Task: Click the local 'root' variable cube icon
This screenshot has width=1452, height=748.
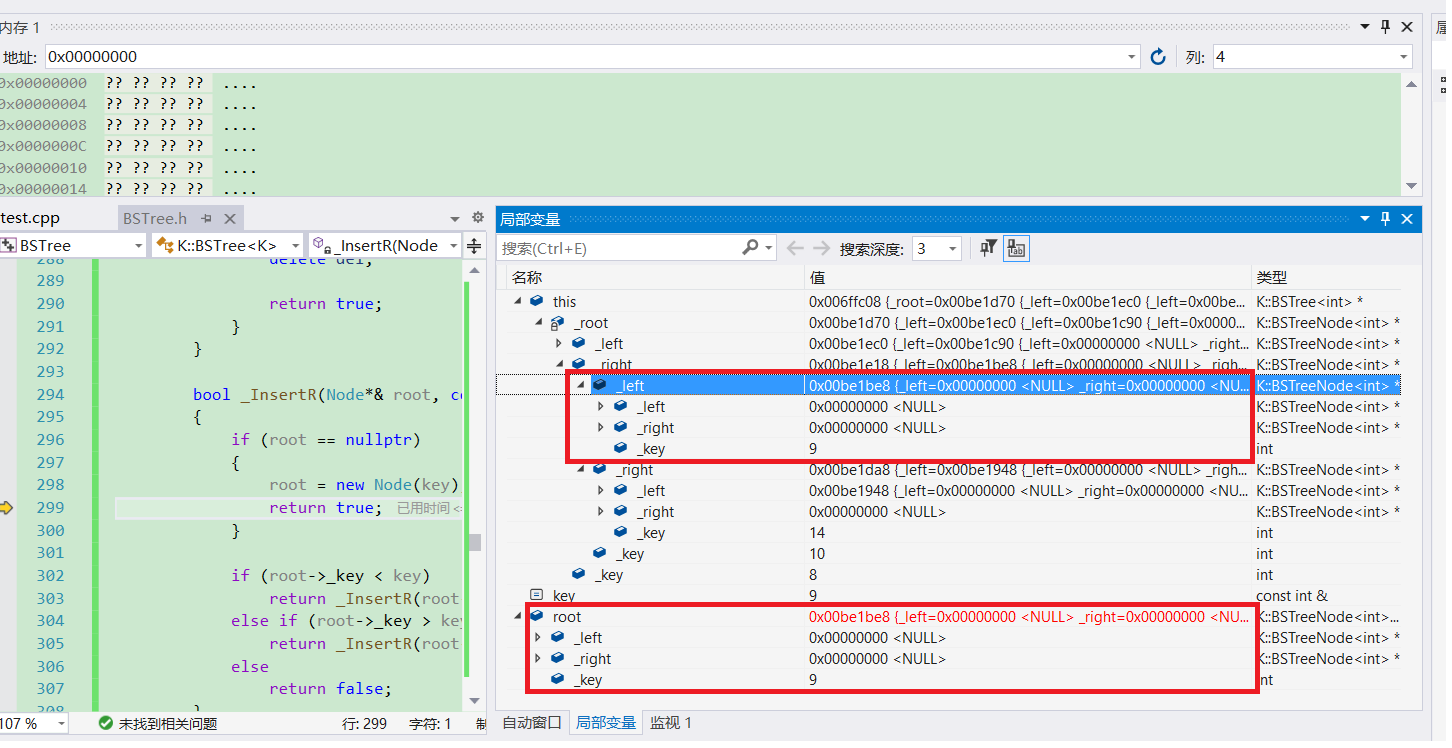Action: click(x=537, y=616)
